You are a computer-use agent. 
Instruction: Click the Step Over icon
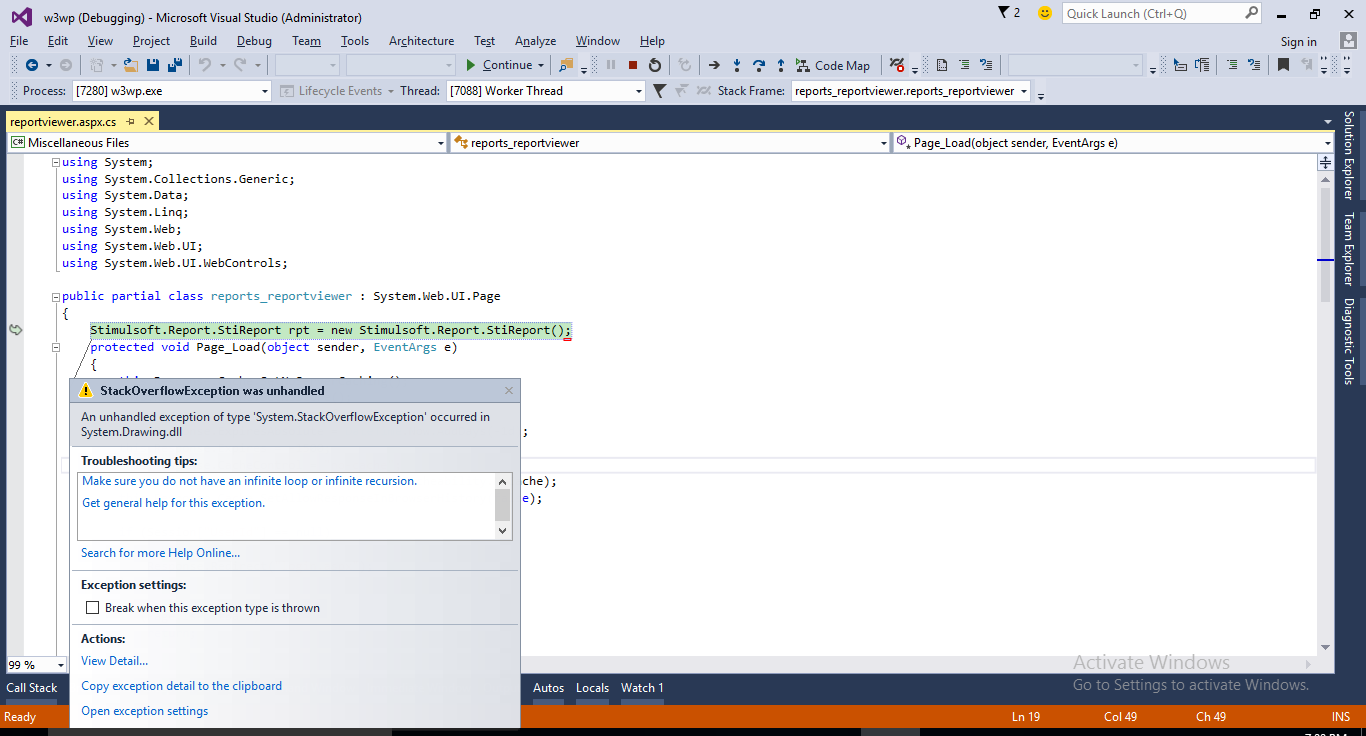[x=759, y=65]
